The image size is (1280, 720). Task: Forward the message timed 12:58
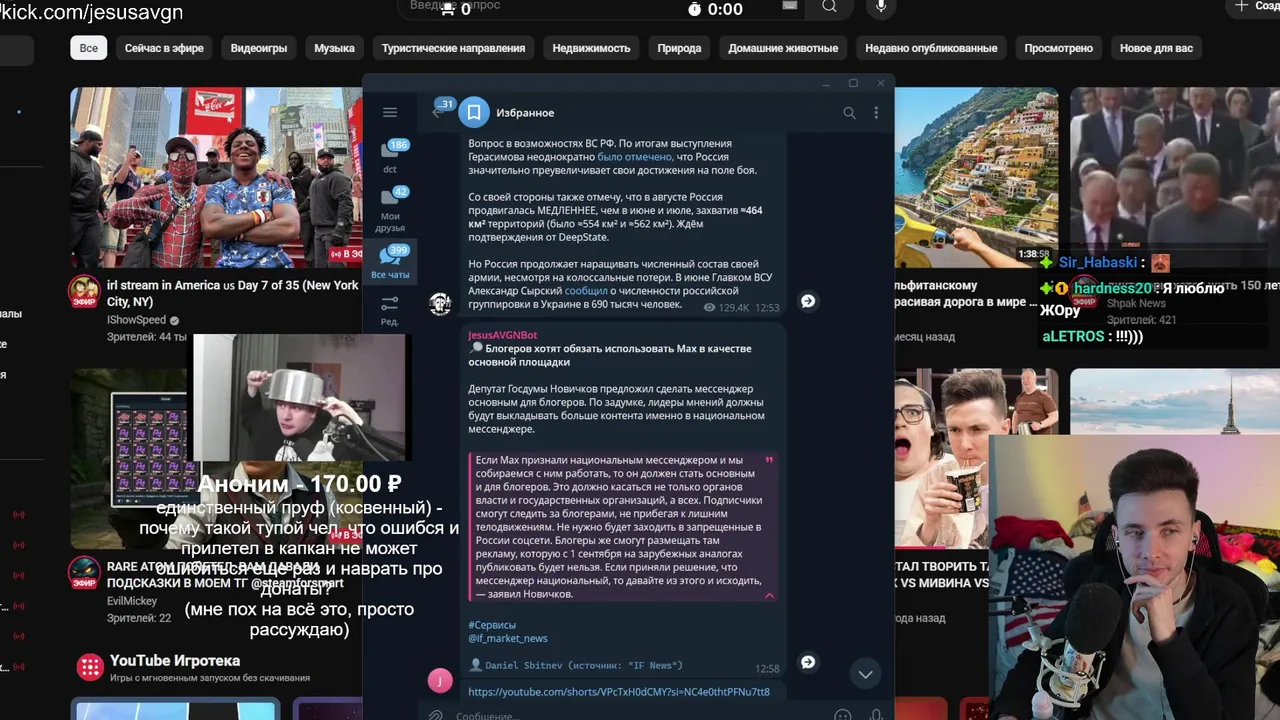point(808,662)
